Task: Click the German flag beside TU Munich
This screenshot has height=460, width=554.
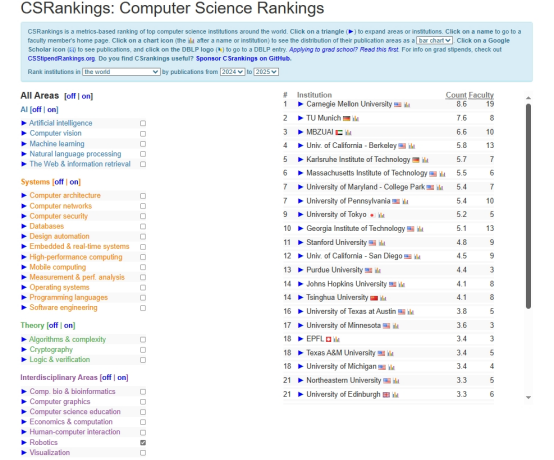Action: pos(347,119)
